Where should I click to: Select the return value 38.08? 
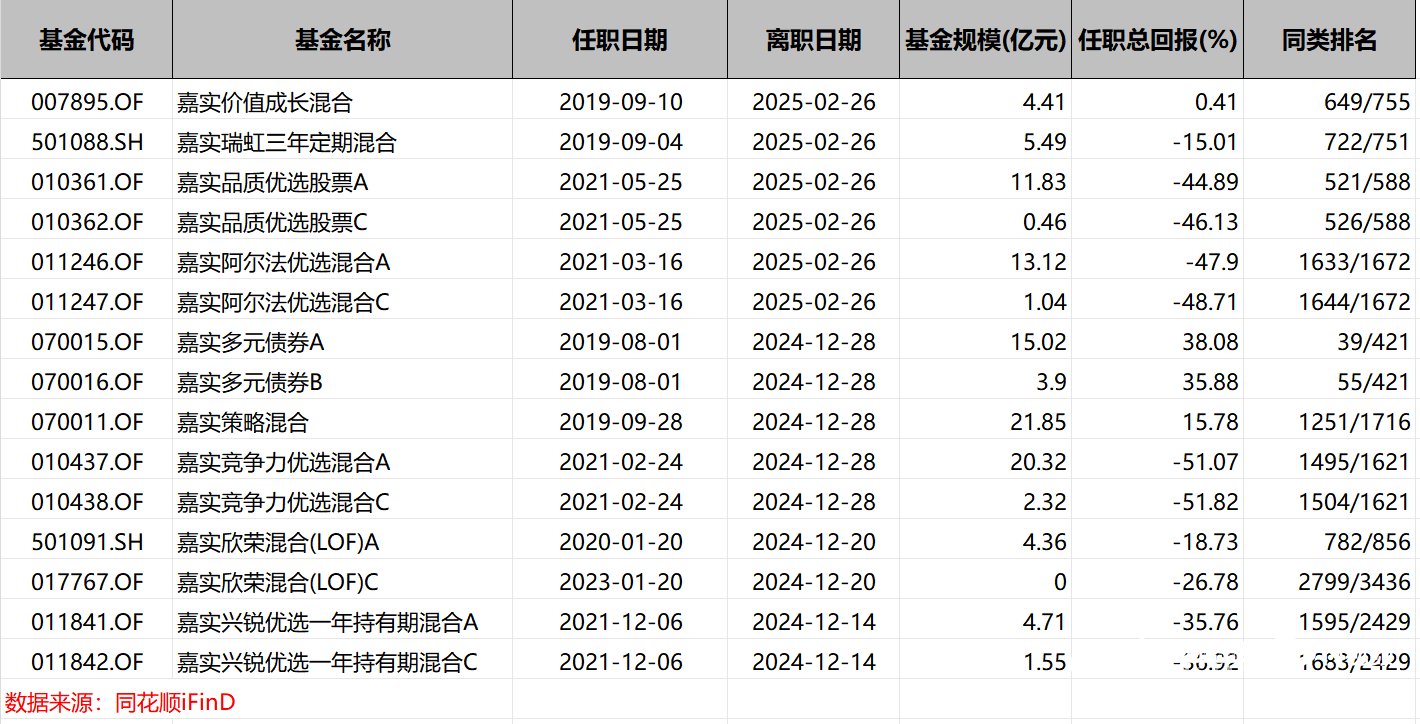tap(1209, 342)
